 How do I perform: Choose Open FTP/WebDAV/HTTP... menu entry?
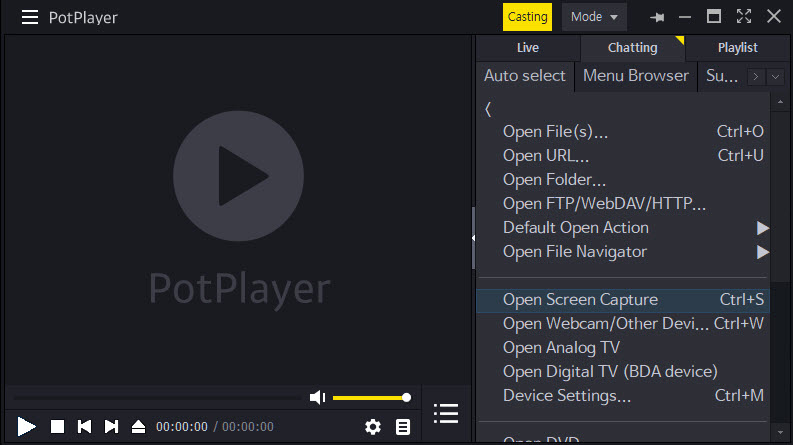[623, 204]
